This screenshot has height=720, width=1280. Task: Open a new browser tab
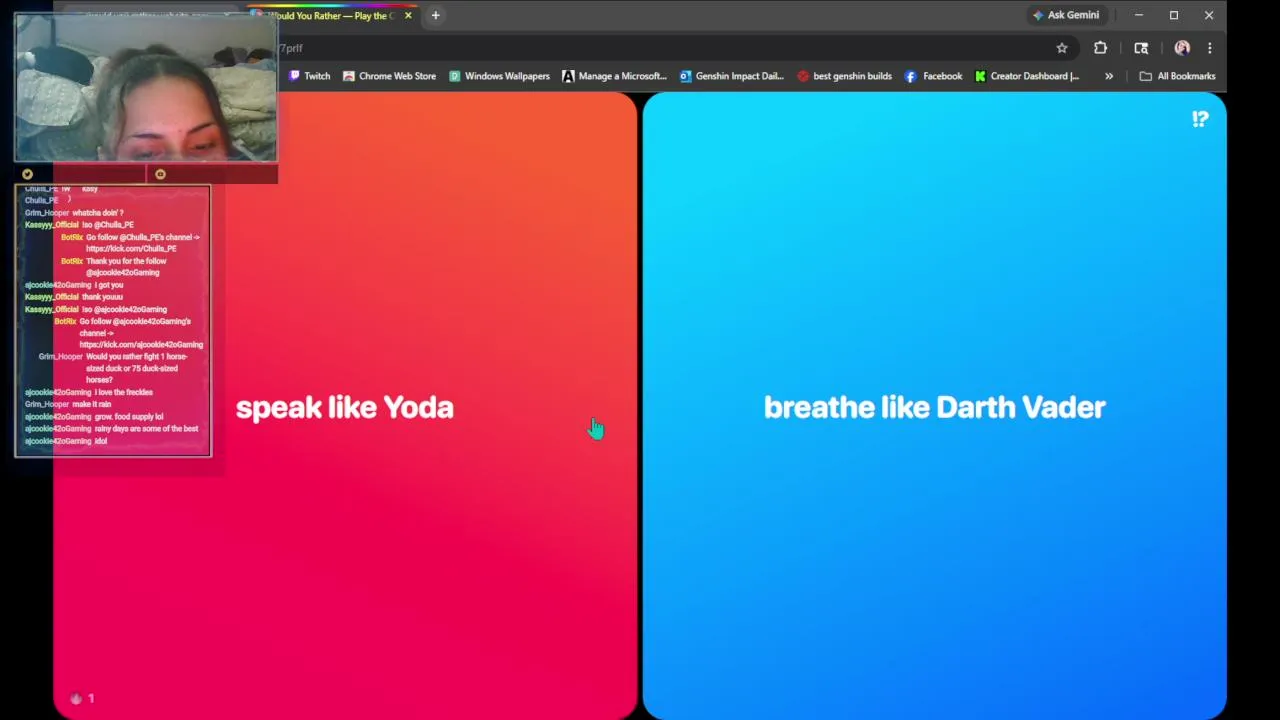pos(435,15)
